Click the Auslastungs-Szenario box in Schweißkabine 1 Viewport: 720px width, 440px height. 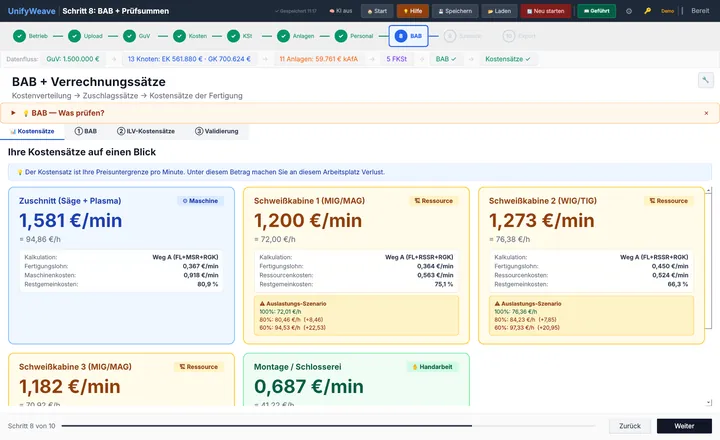point(356,316)
